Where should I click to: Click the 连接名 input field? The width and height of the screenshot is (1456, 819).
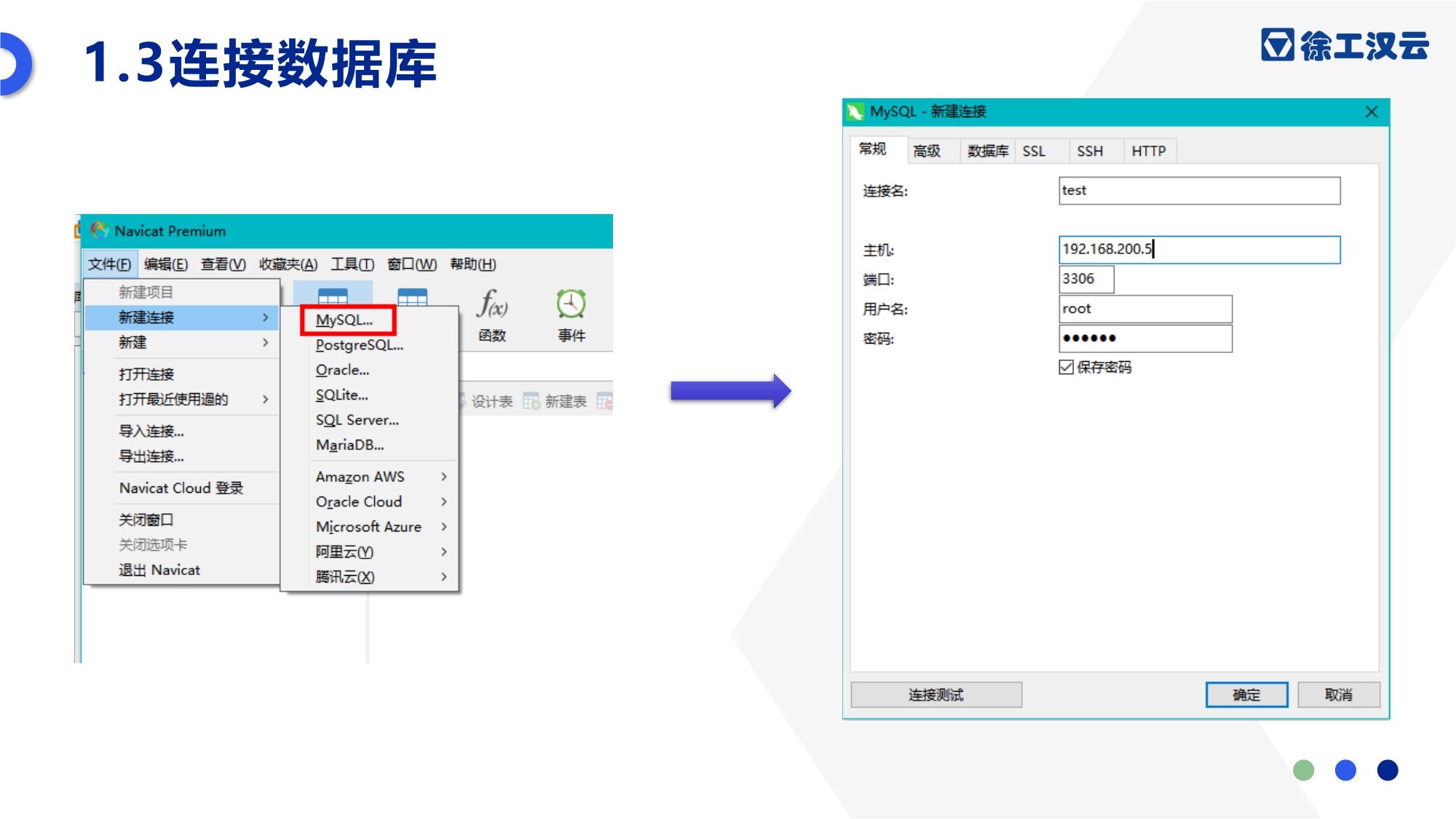coord(1199,191)
